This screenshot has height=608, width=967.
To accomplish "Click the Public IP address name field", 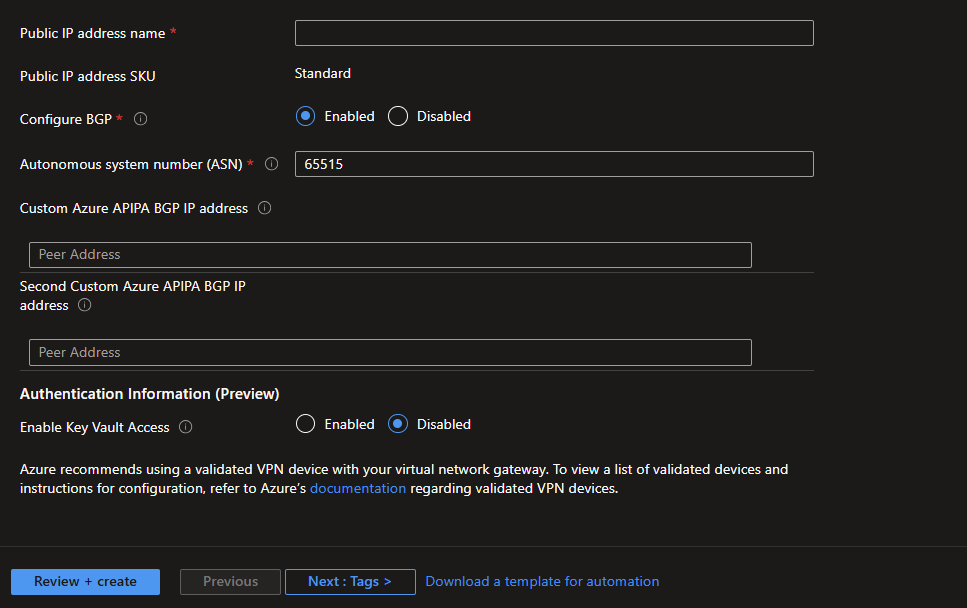I will (x=554, y=33).
